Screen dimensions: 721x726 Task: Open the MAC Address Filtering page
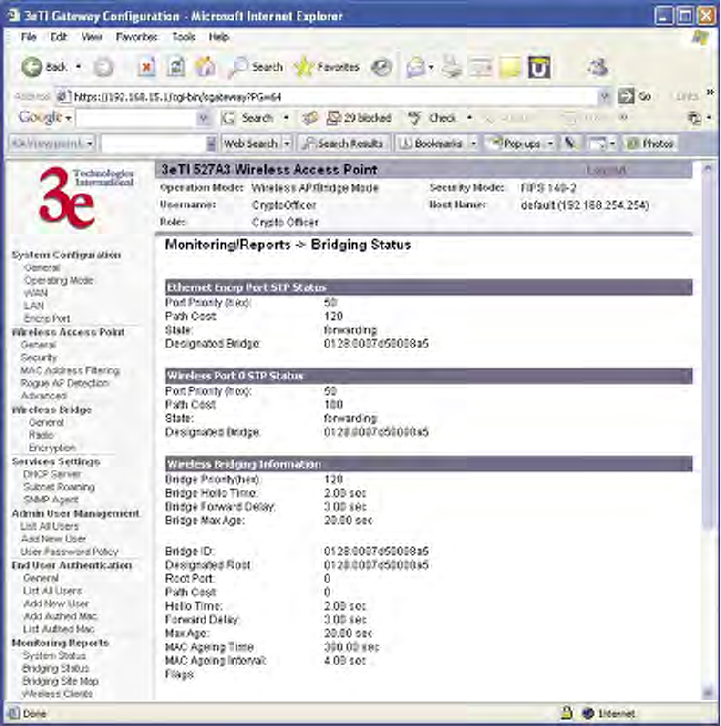coord(70,370)
